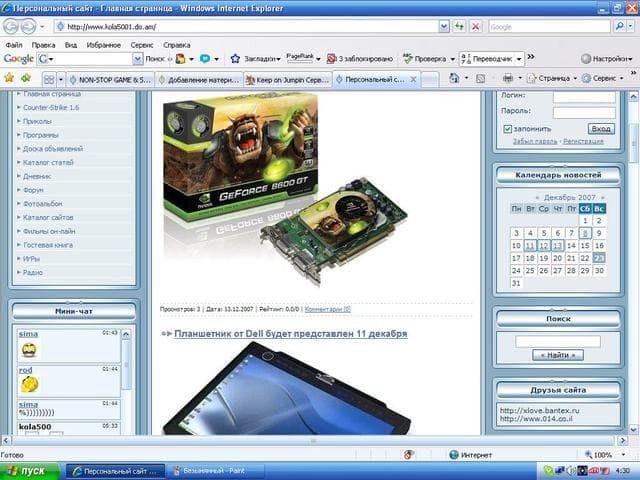
Task: Open the Сервис tools gear icon
Action: (x=586, y=78)
